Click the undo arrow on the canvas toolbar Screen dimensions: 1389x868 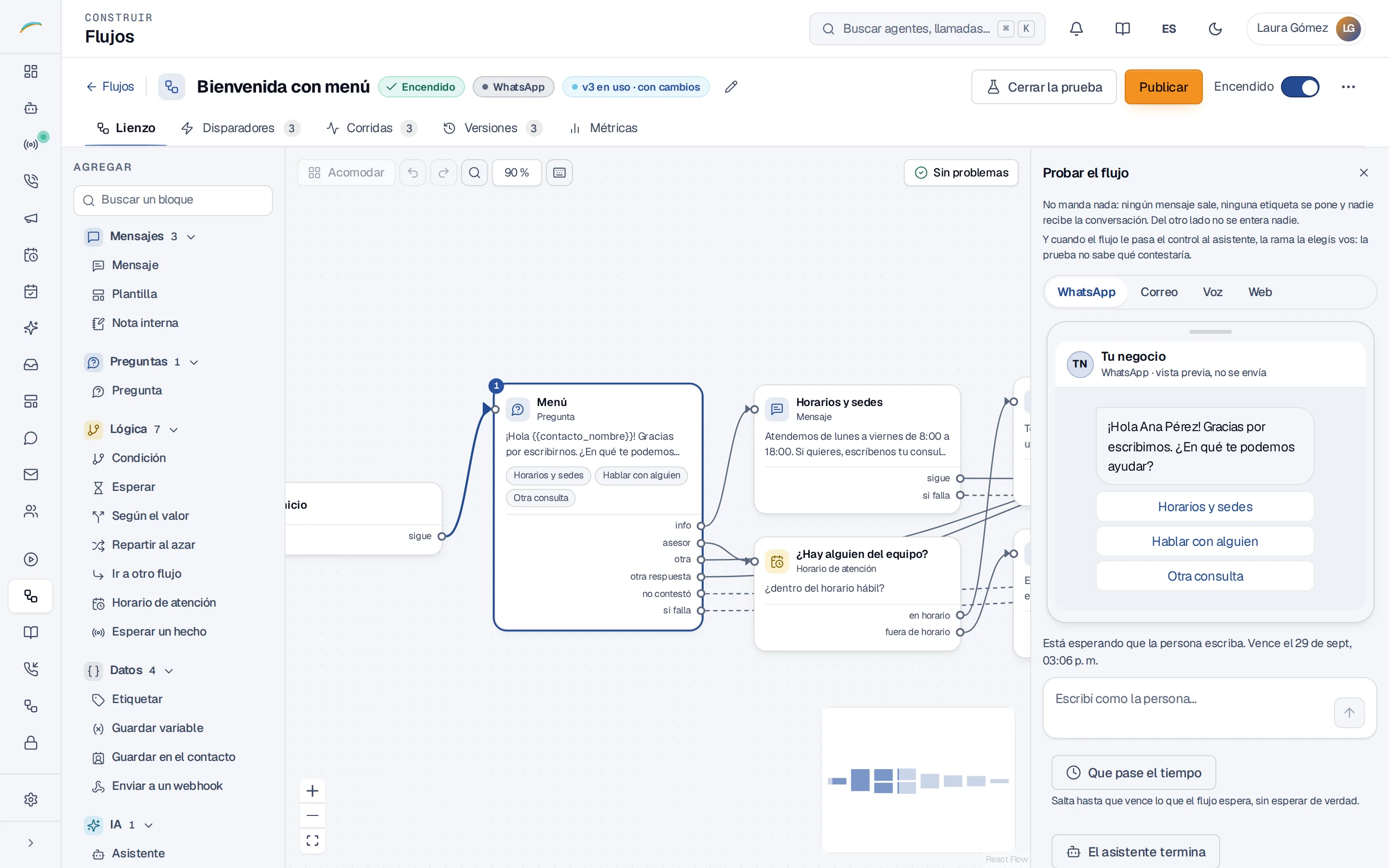click(x=413, y=172)
